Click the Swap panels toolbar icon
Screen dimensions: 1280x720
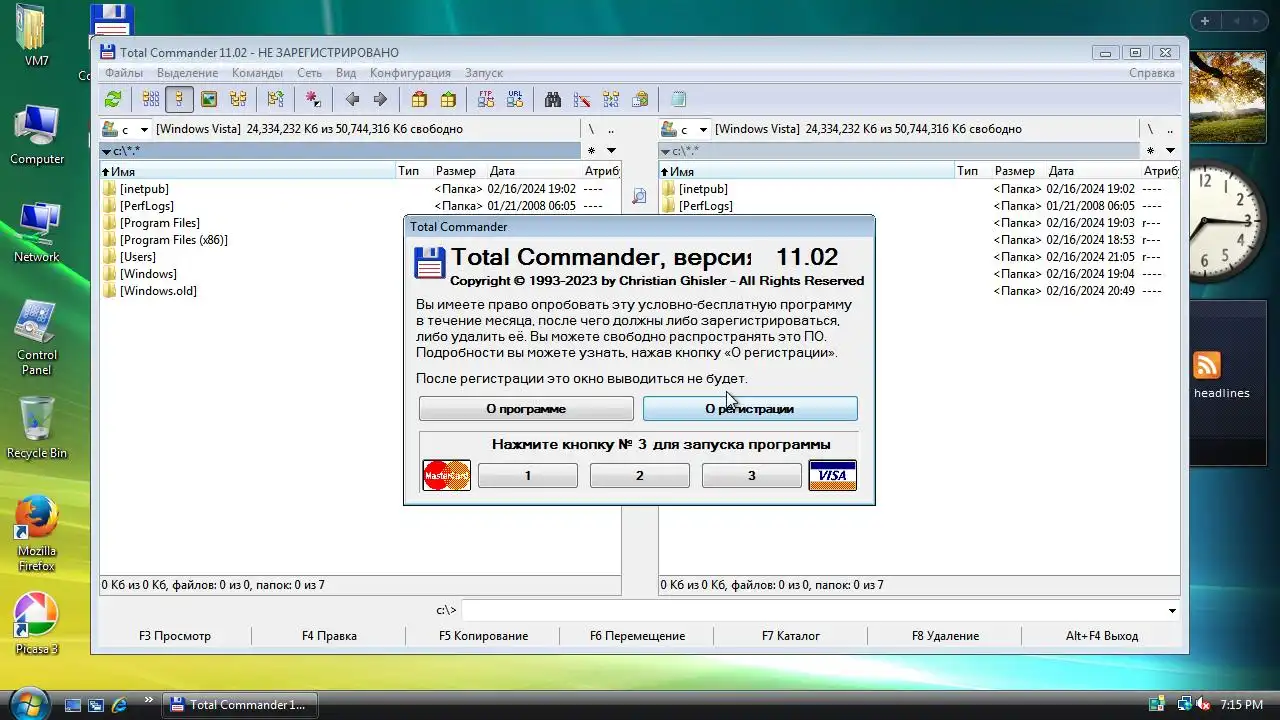point(275,99)
